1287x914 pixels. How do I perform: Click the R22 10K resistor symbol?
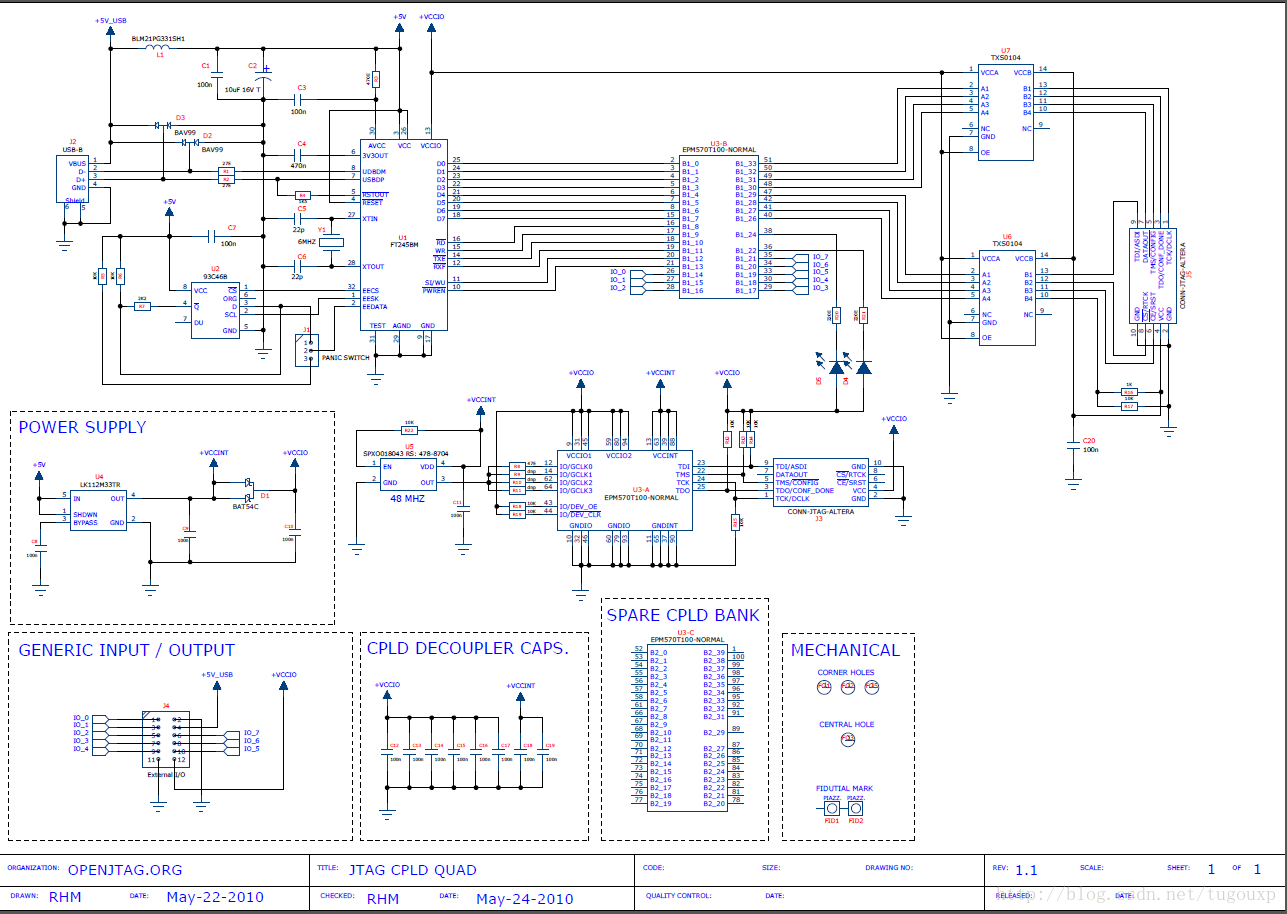pyautogui.click(x=408, y=430)
